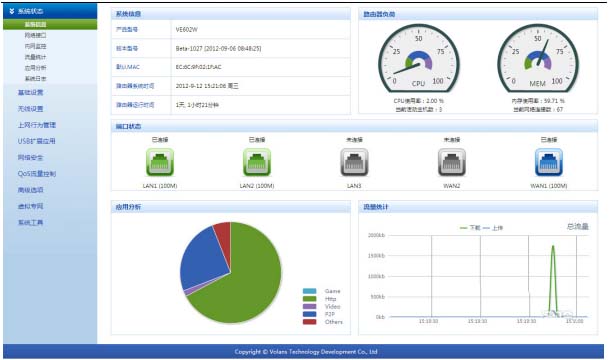Click the product model value VE602W
The width and height of the screenshot is (609, 360).
click(x=187, y=30)
